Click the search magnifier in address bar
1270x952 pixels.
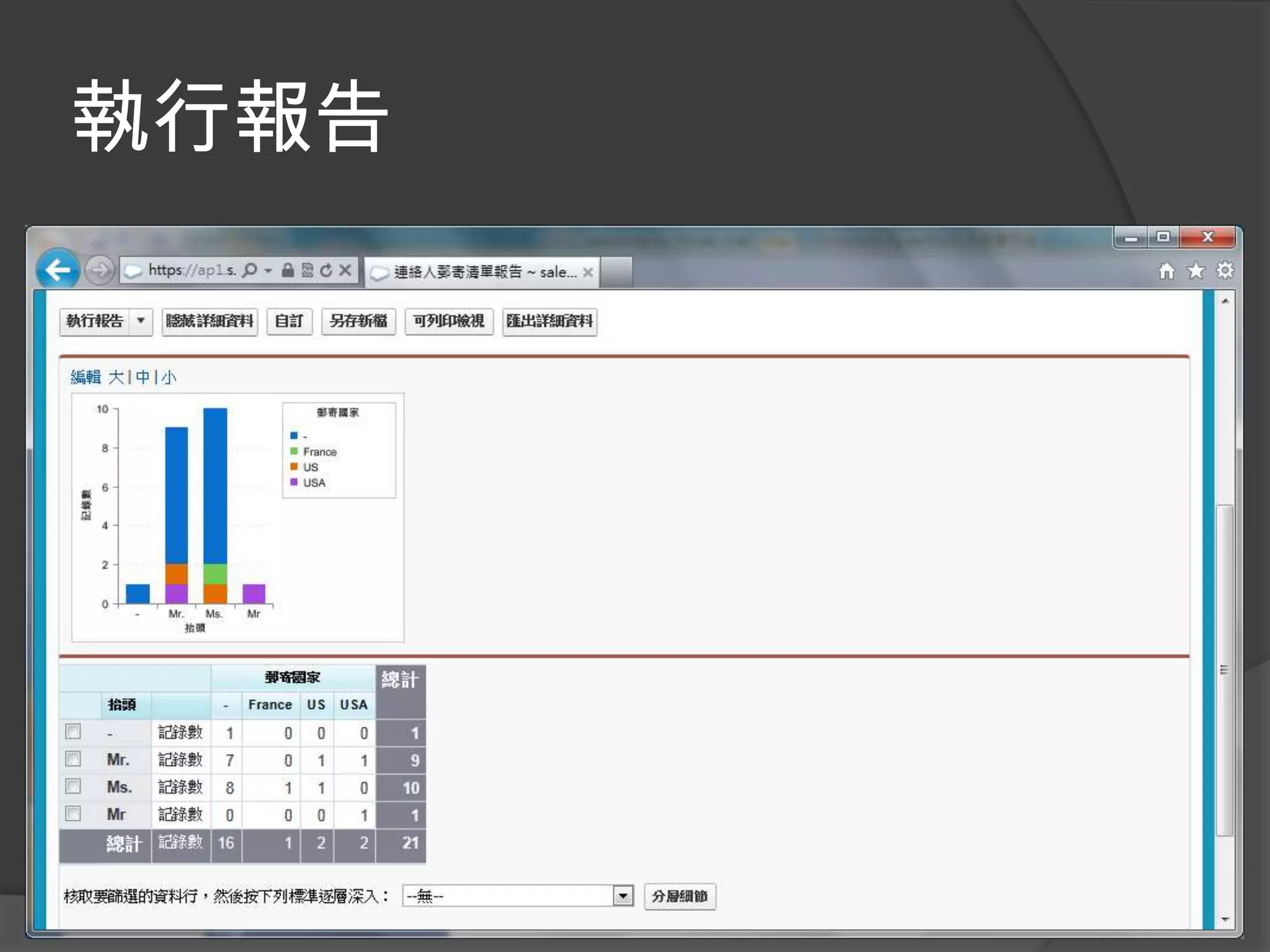click(249, 270)
